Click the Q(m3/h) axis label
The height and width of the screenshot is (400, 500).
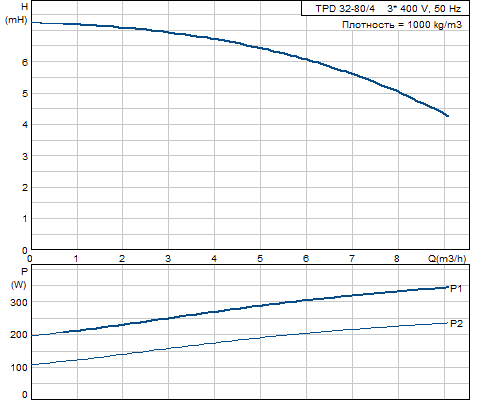click(447, 259)
